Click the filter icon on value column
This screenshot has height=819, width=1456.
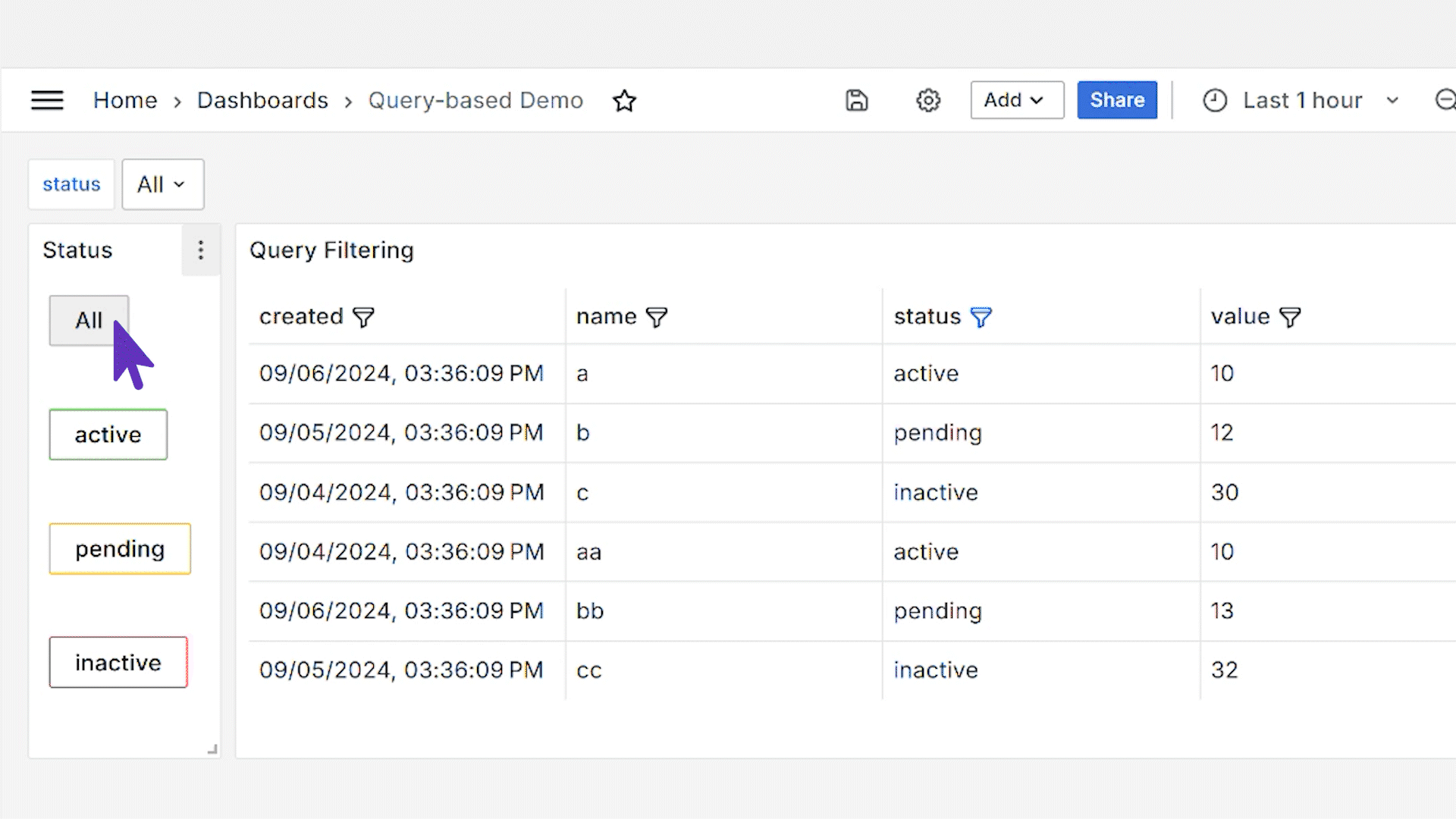(x=1289, y=316)
